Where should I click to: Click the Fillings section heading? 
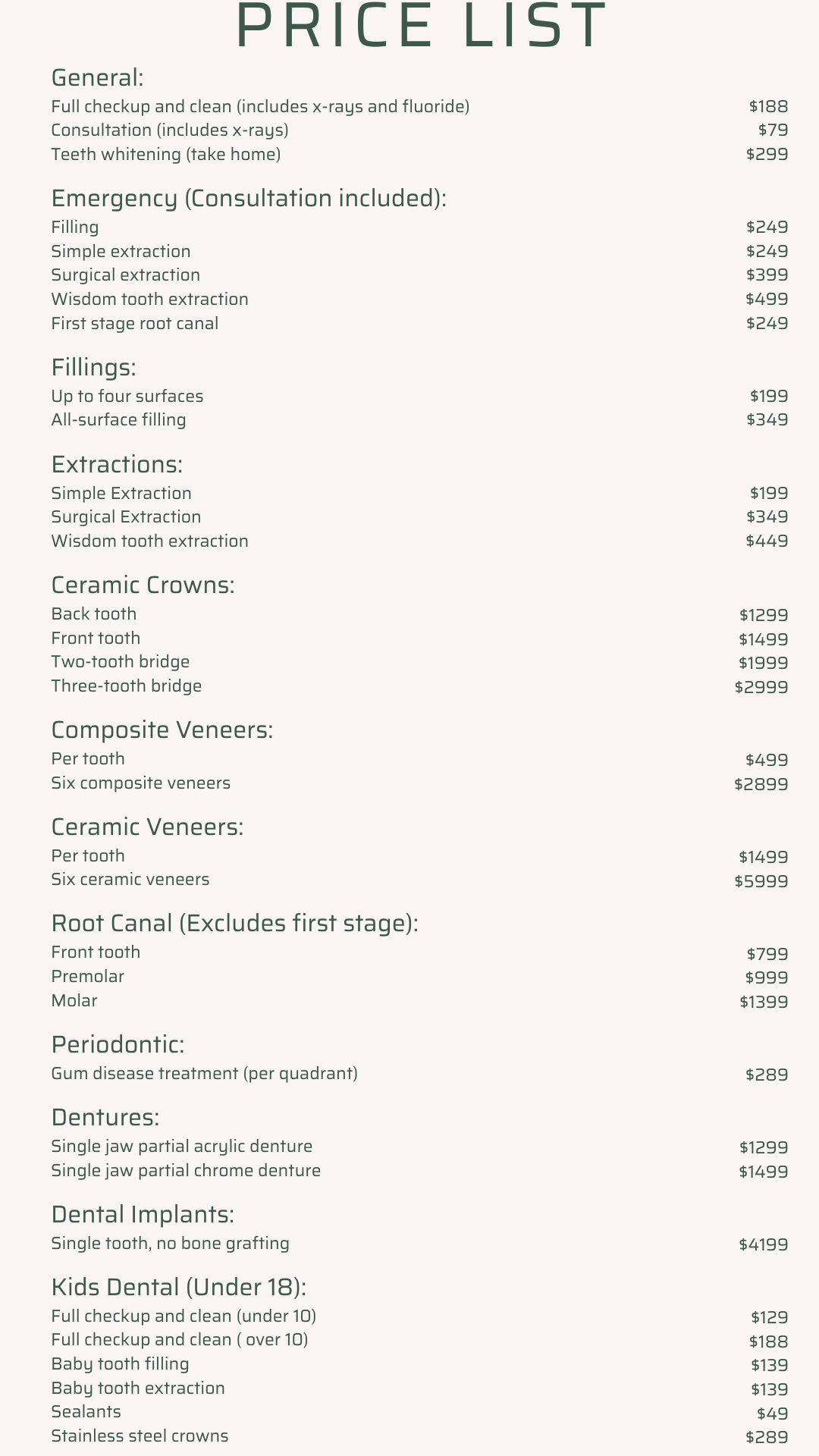(x=93, y=368)
